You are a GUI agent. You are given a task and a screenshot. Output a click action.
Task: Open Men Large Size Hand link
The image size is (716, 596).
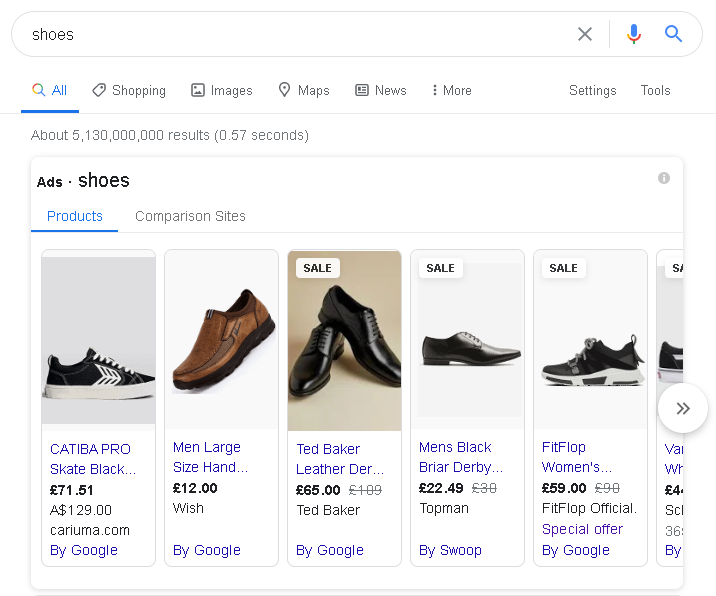point(210,457)
